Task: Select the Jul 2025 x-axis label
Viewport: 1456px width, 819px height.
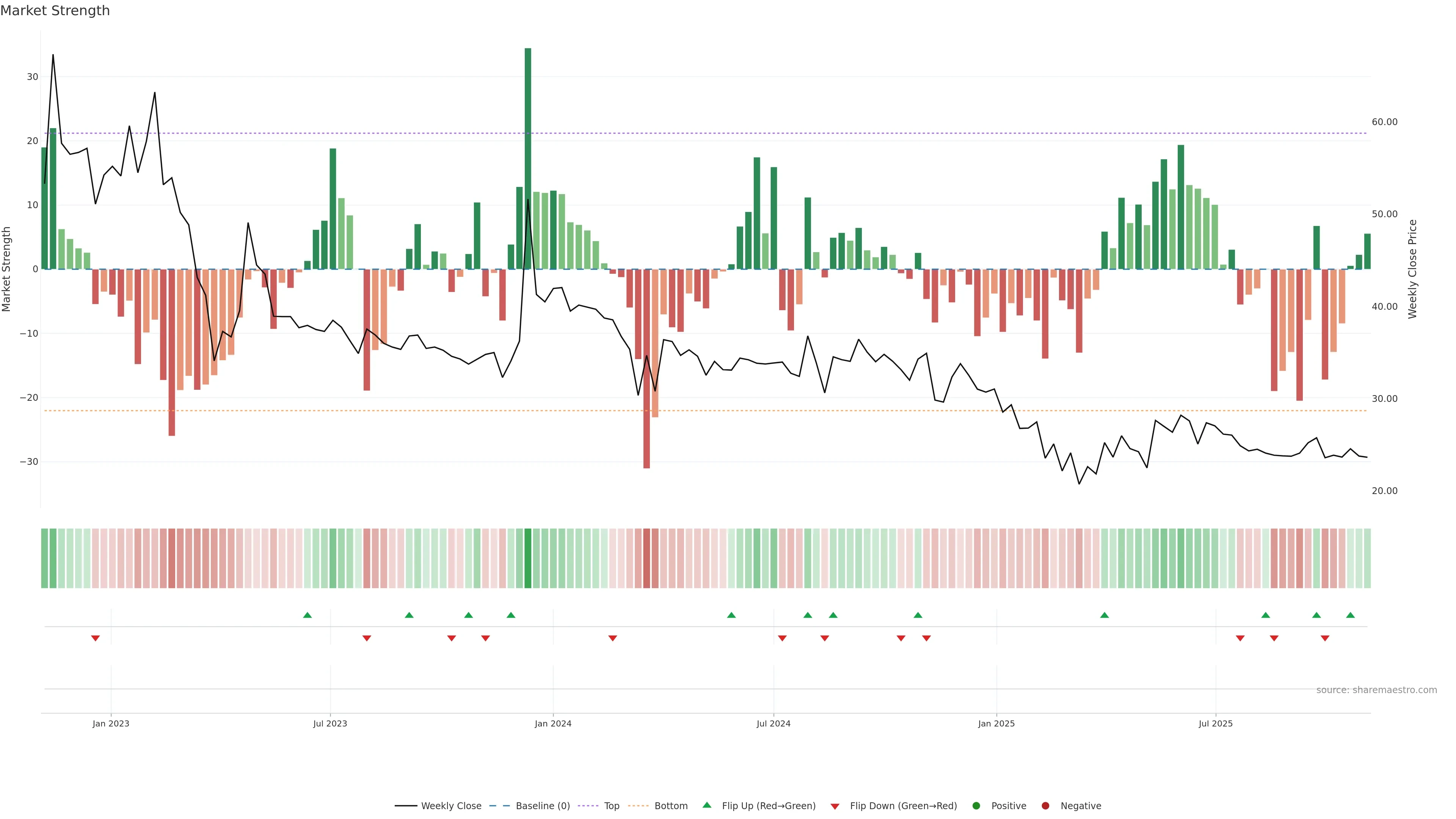Action: coord(1215,723)
